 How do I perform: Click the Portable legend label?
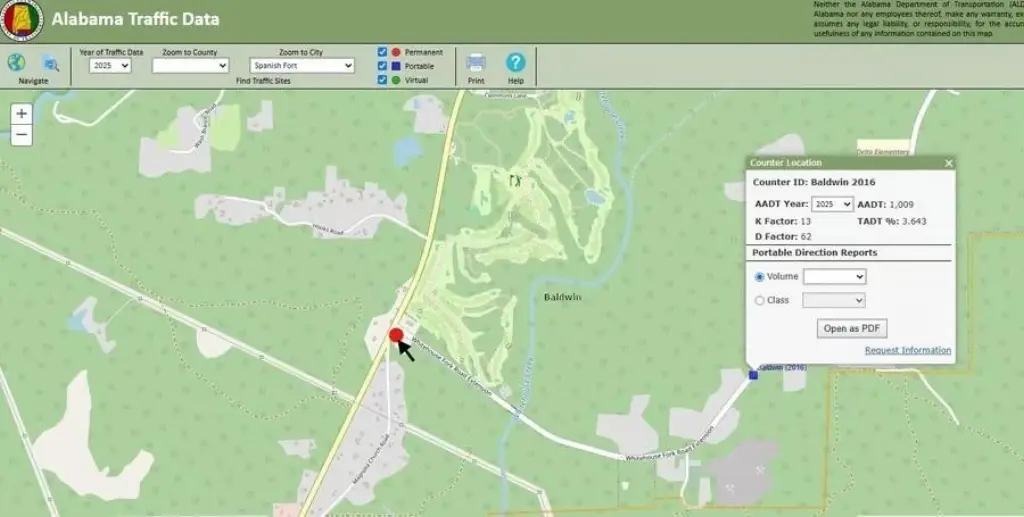pyautogui.click(x=419, y=66)
